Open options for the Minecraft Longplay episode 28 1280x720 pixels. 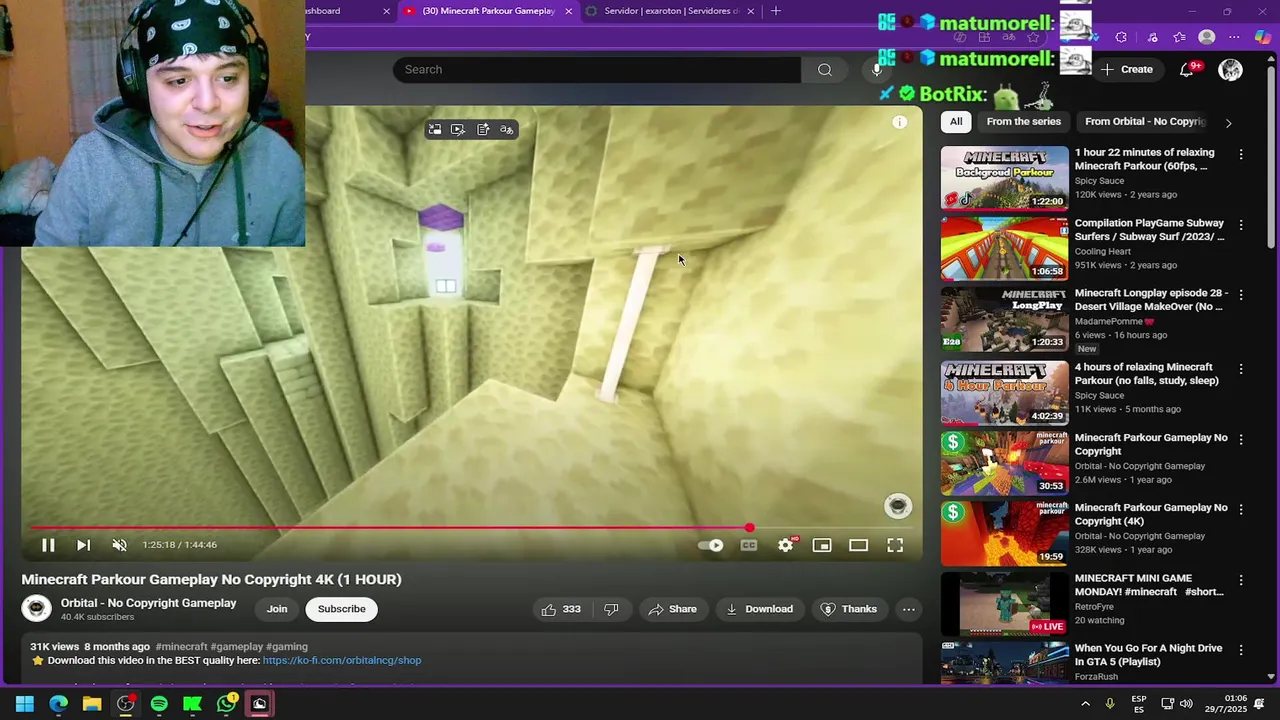[1241, 296]
